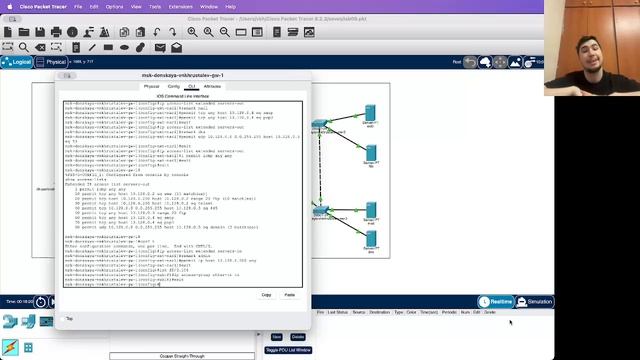Open a file with the folder icon
This screenshot has width=640, height=360.
click(24, 32)
